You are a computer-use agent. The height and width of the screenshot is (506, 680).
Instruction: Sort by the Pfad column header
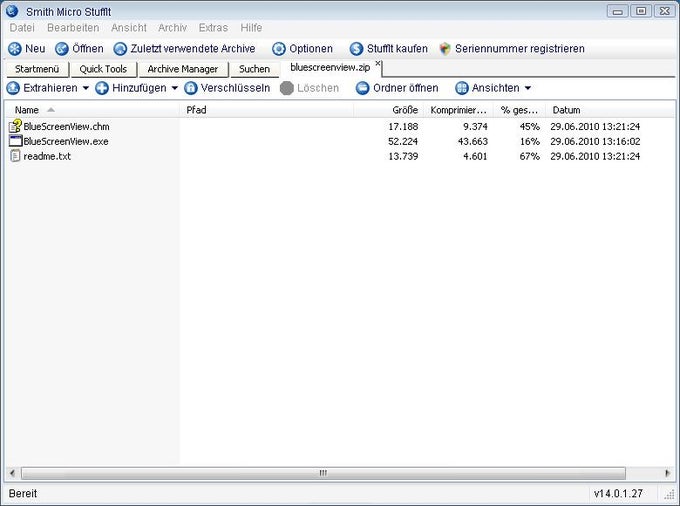click(267, 110)
